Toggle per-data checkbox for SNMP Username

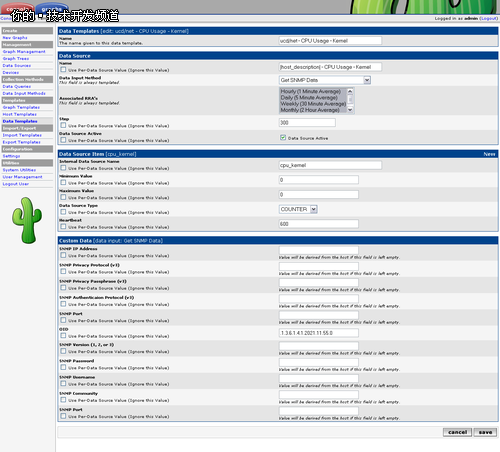pos(63,384)
